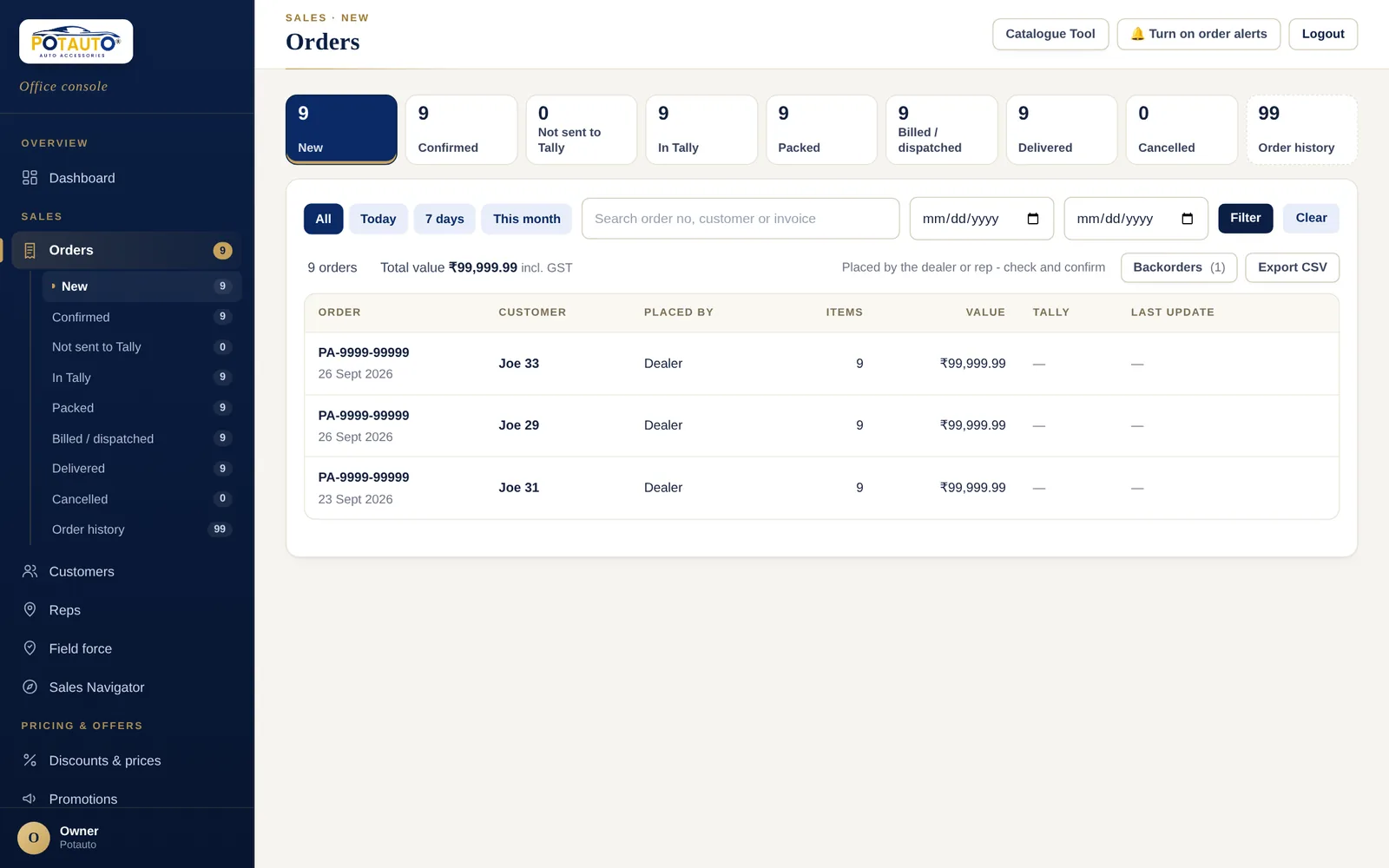Click the Field force pin icon
1389x868 pixels.
pyautogui.click(x=30, y=648)
